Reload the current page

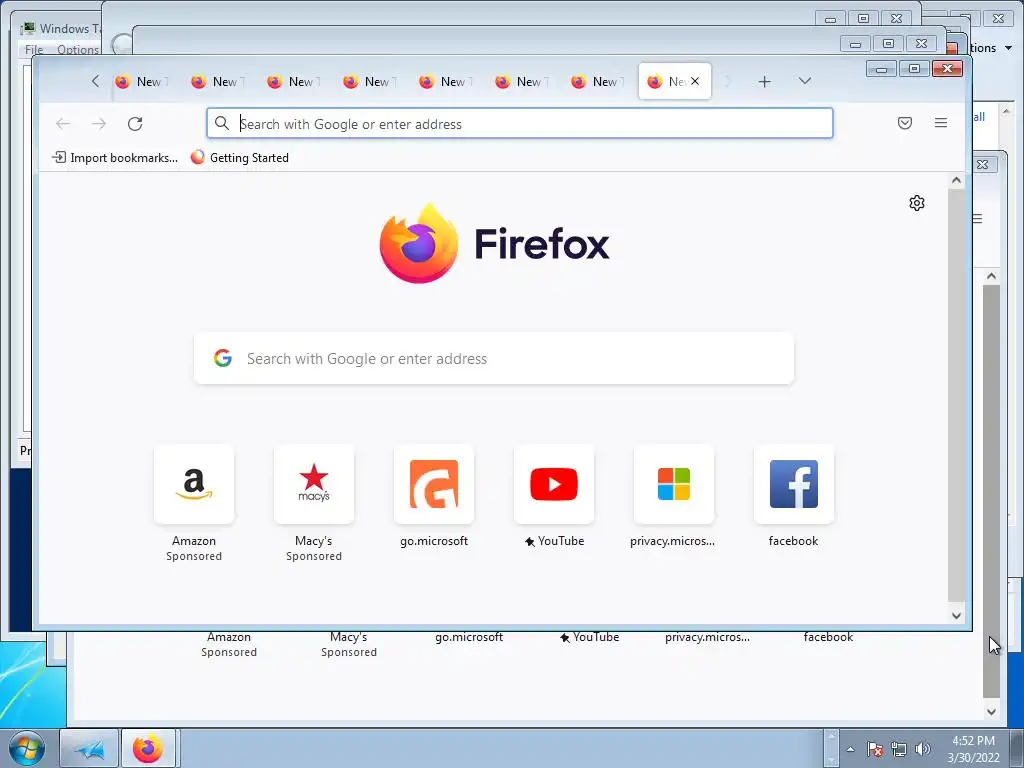tap(135, 123)
